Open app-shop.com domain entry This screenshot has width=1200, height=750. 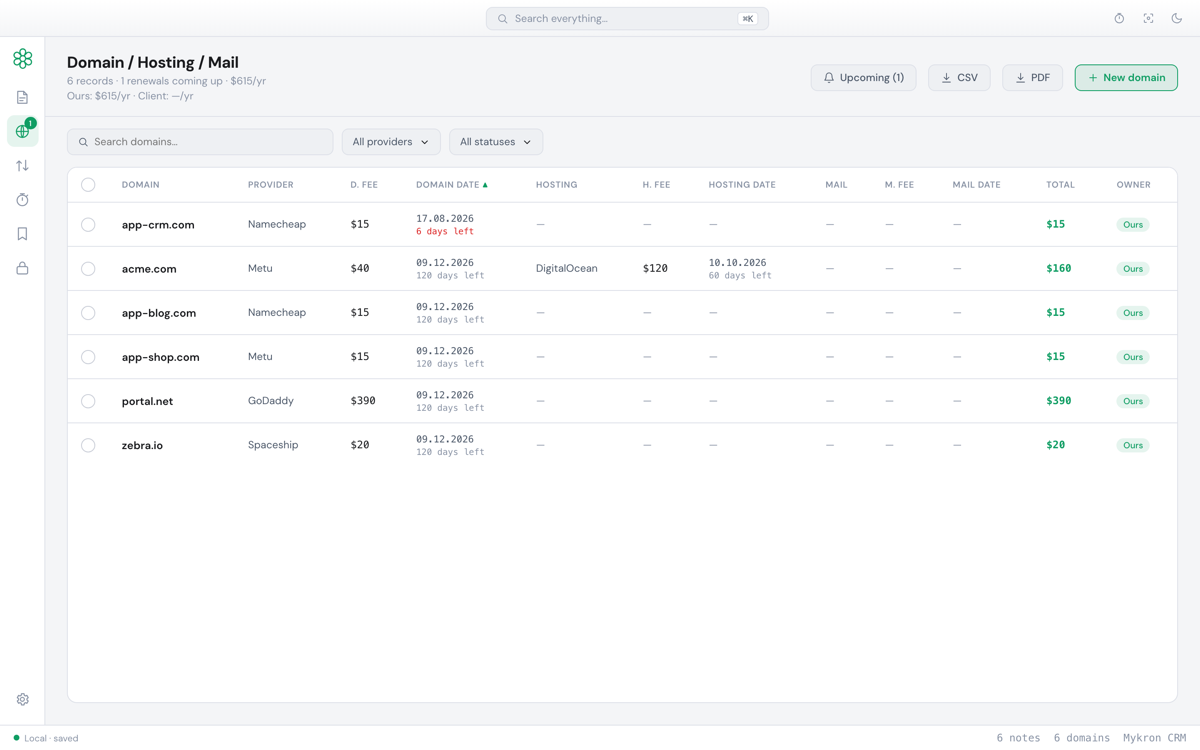click(x=160, y=357)
